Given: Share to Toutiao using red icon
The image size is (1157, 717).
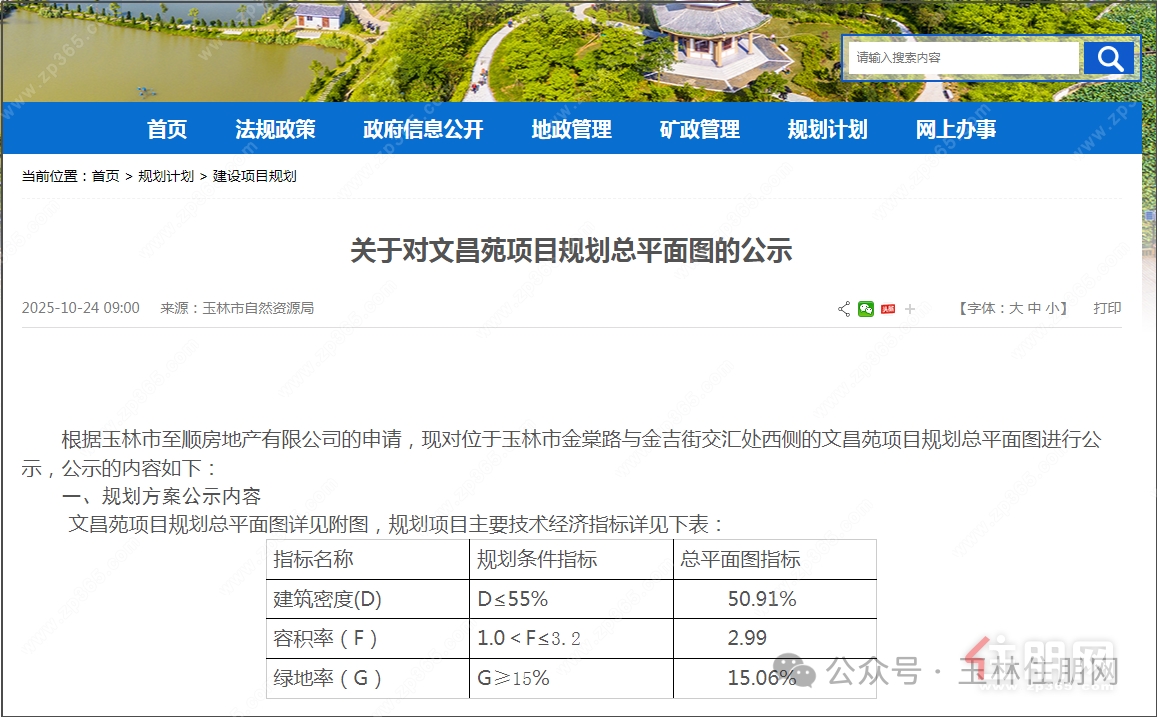Looking at the screenshot, I should click(x=886, y=309).
